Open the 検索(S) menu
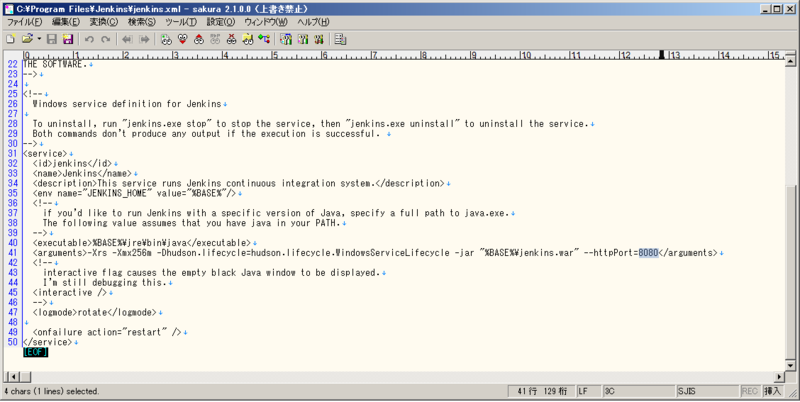Viewport: 800px width, 402px height. [x=141, y=22]
